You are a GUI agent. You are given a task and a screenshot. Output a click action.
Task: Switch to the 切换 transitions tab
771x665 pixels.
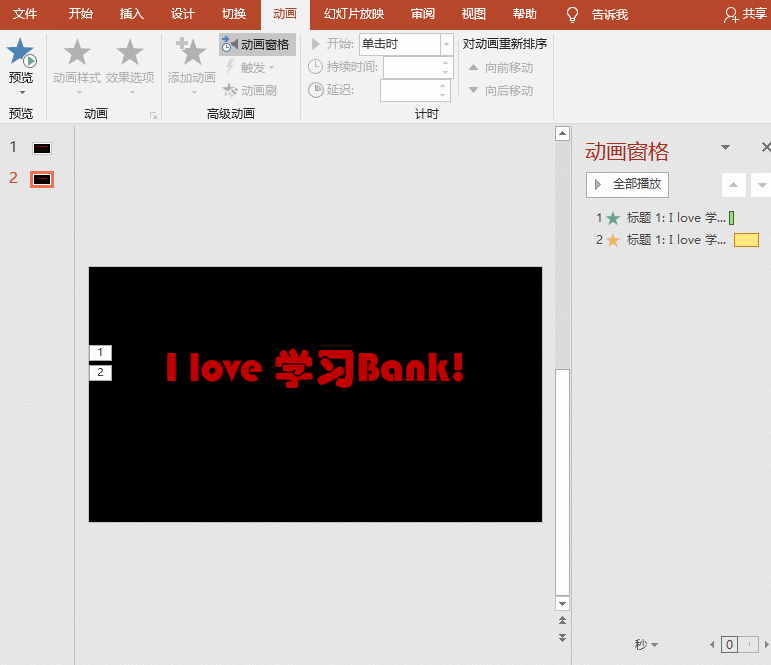(x=233, y=14)
